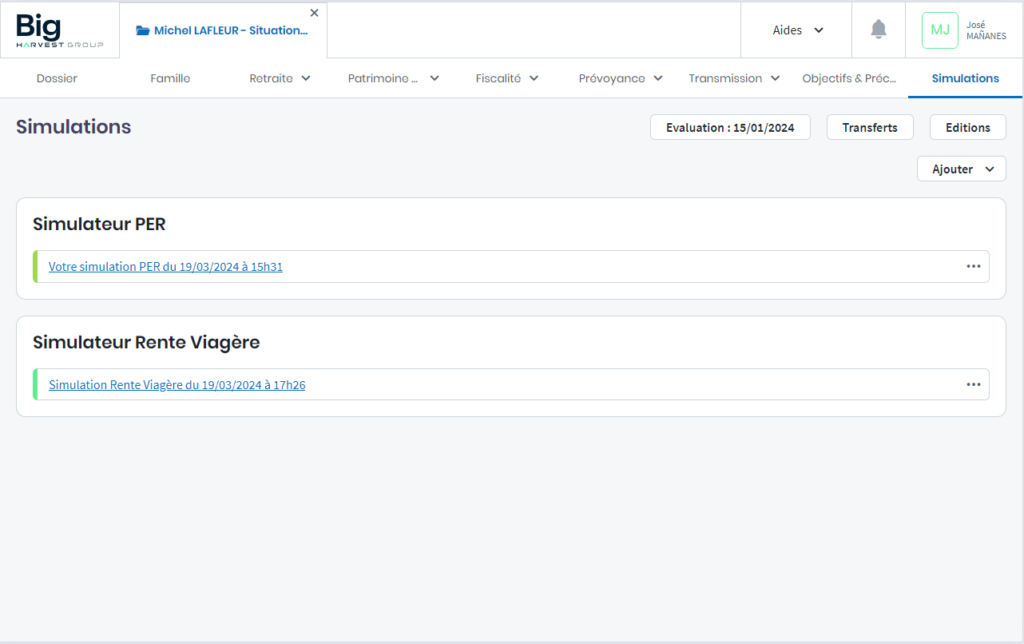
Task: Open the MJ user avatar
Action: coord(939,30)
